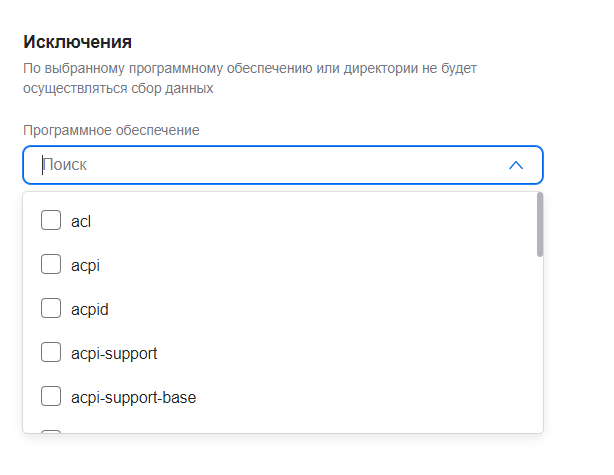Click the Исключения section heading
This screenshot has height=475, width=614.
[x=77, y=42]
